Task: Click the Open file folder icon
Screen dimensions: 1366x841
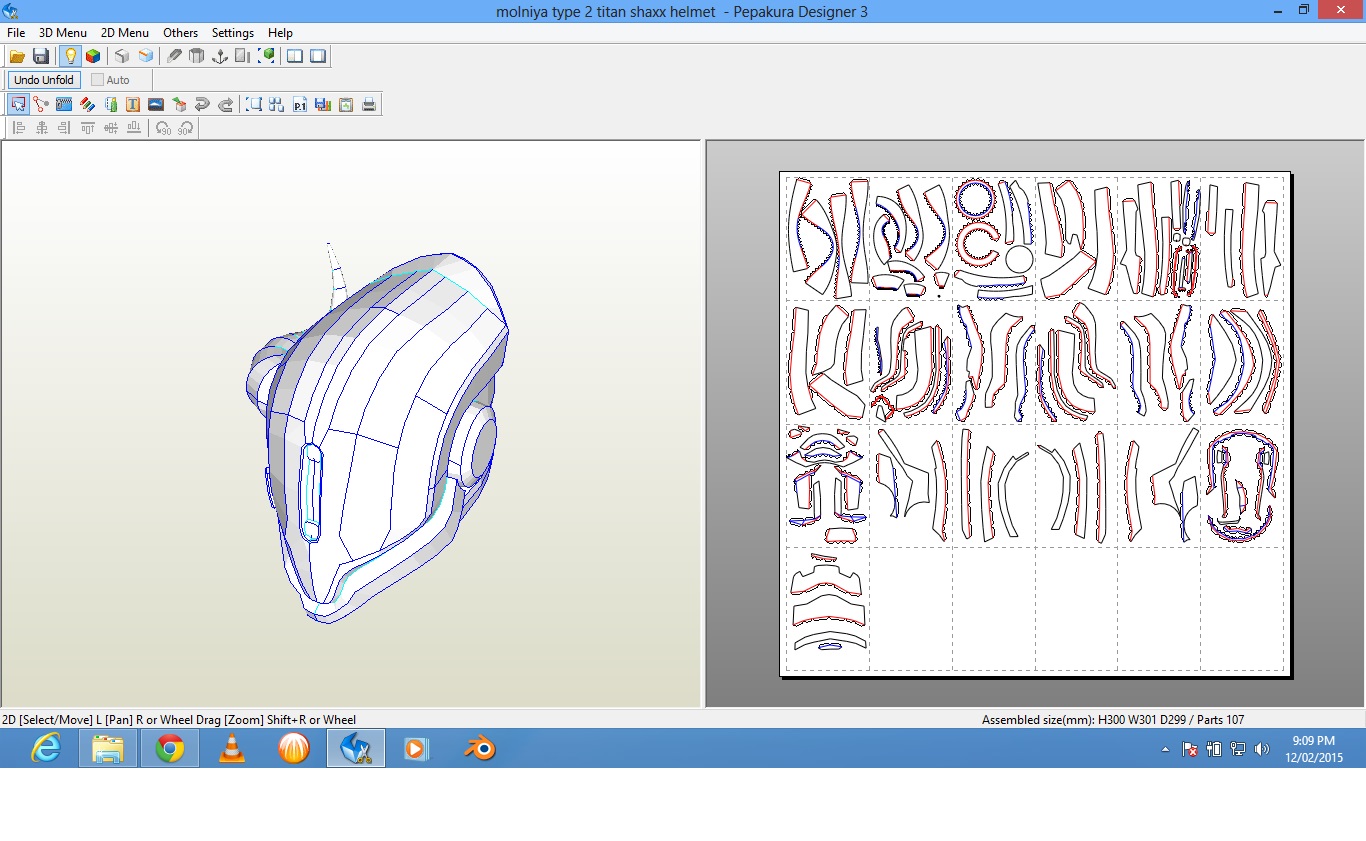Action: (x=17, y=56)
